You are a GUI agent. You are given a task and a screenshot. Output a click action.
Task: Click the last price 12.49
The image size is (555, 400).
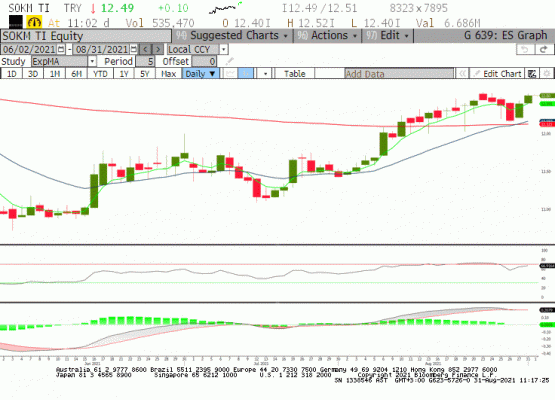click(x=118, y=8)
